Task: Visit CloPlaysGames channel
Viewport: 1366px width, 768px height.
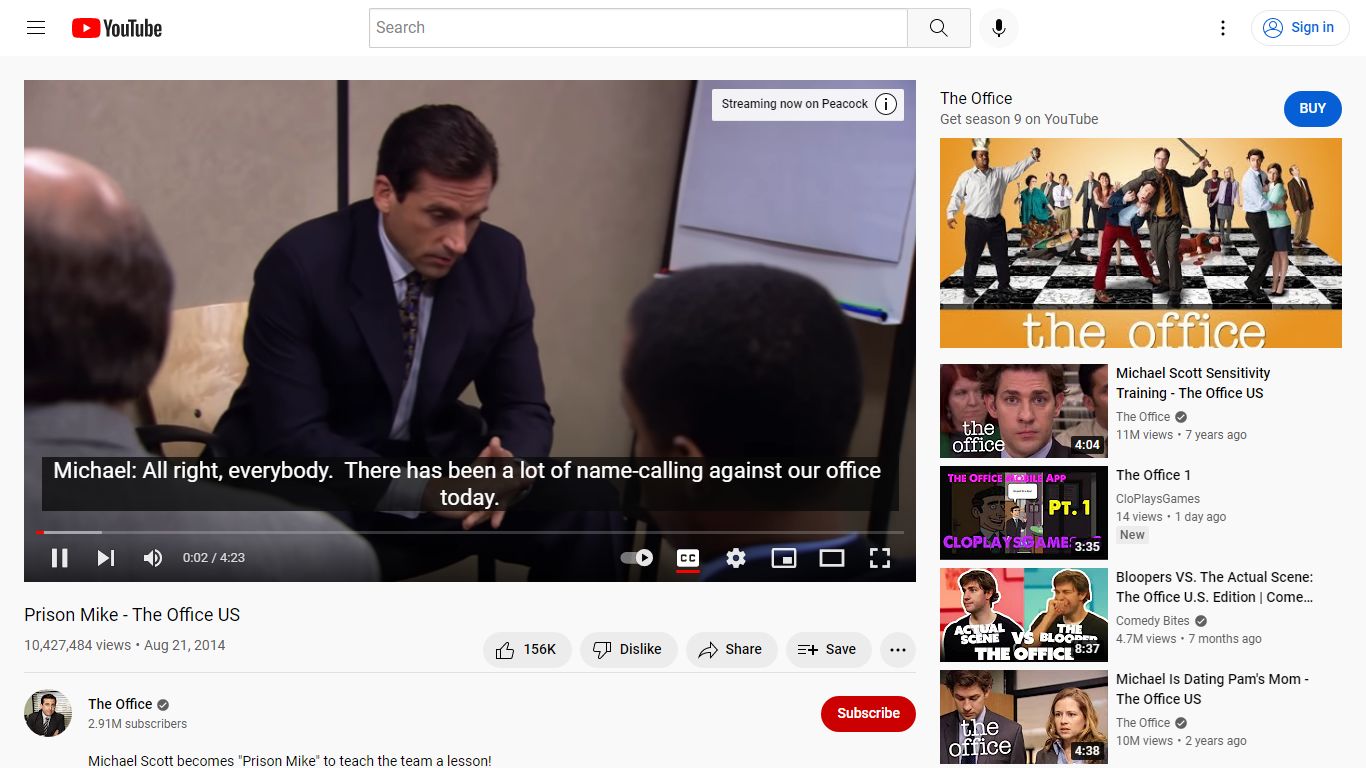Action: [x=1158, y=499]
